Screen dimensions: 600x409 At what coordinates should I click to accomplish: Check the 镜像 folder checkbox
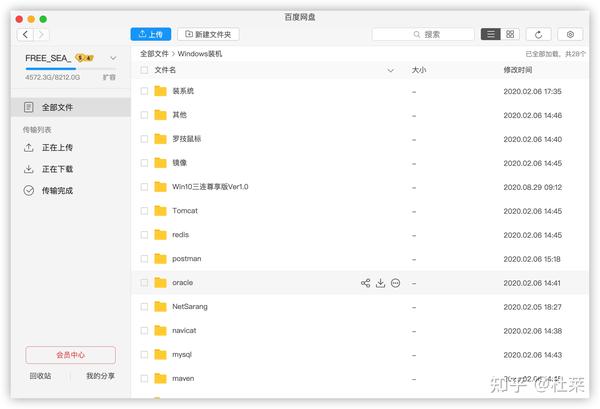tap(144, 163)
